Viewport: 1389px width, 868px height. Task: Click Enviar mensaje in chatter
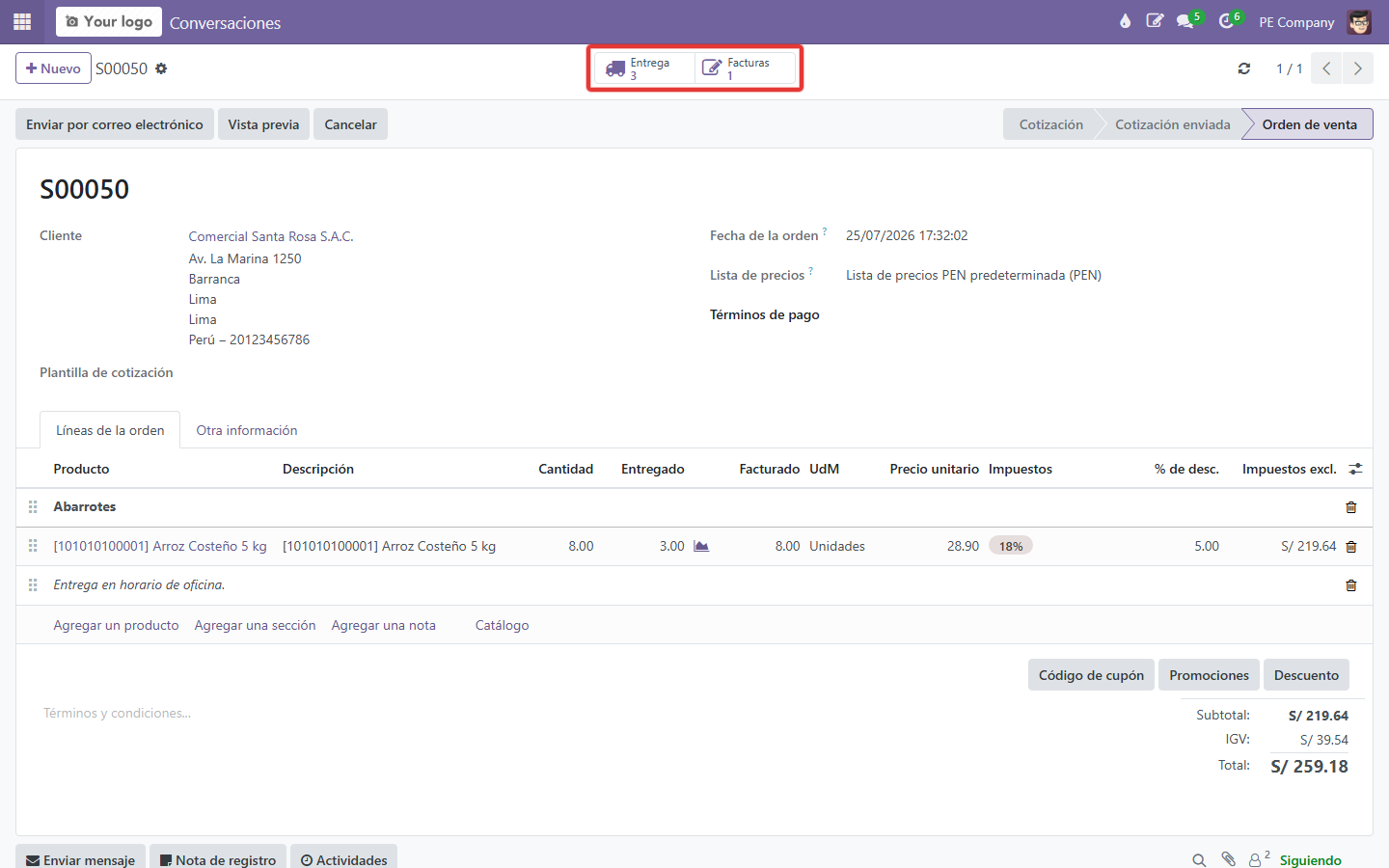(81, 858)
